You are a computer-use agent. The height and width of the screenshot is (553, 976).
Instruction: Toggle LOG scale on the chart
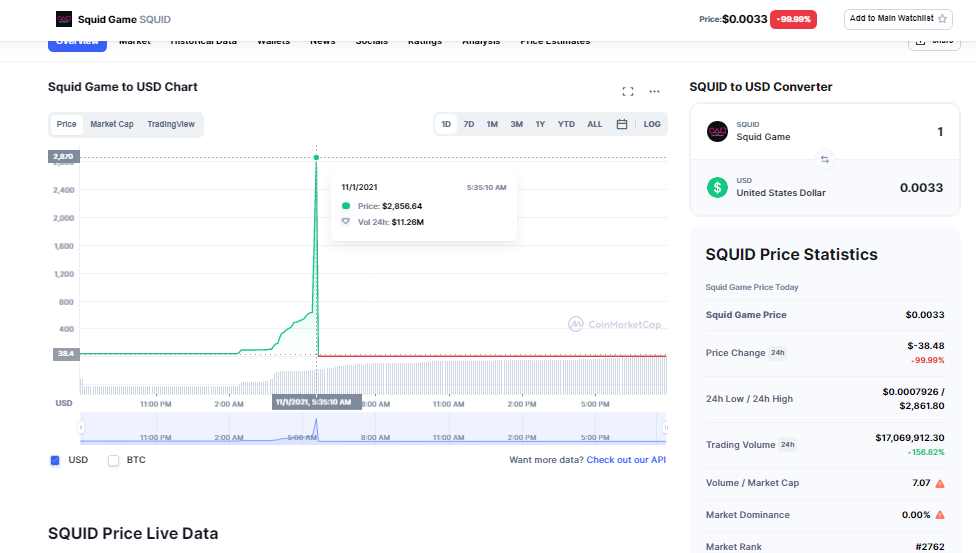coord(652,124)
